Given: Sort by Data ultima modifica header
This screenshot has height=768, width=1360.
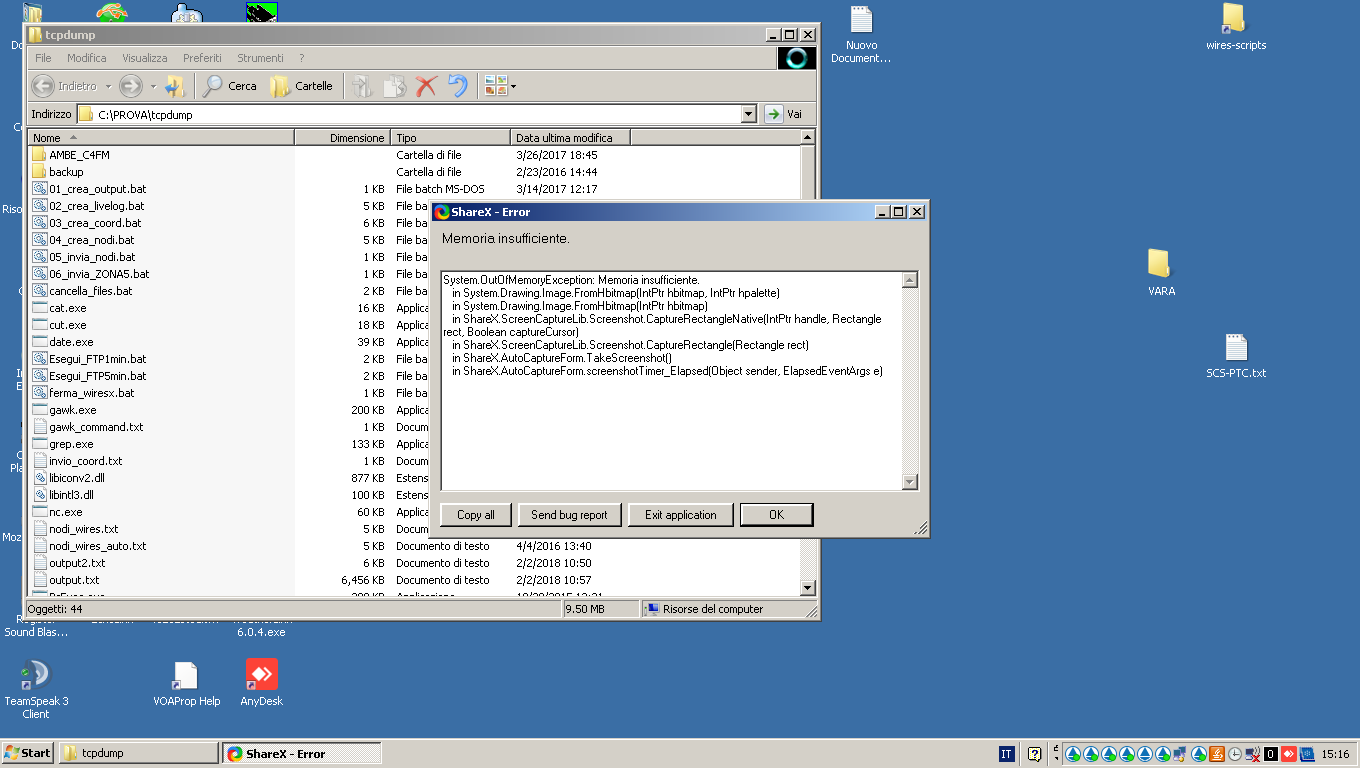Looking at the screenshot, I should coord(570,137).
